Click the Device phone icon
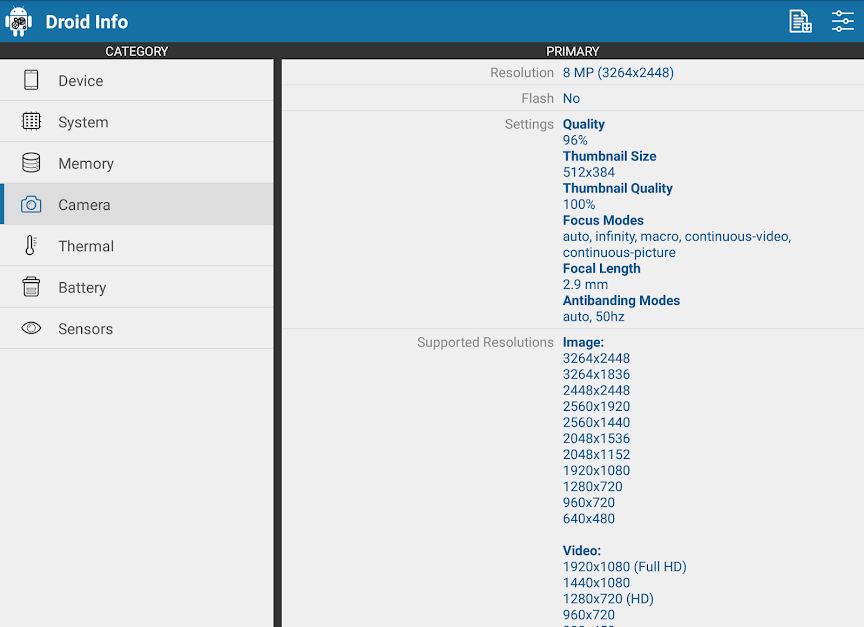This screenshot has height=627, width=864. (x=31, y=80)
